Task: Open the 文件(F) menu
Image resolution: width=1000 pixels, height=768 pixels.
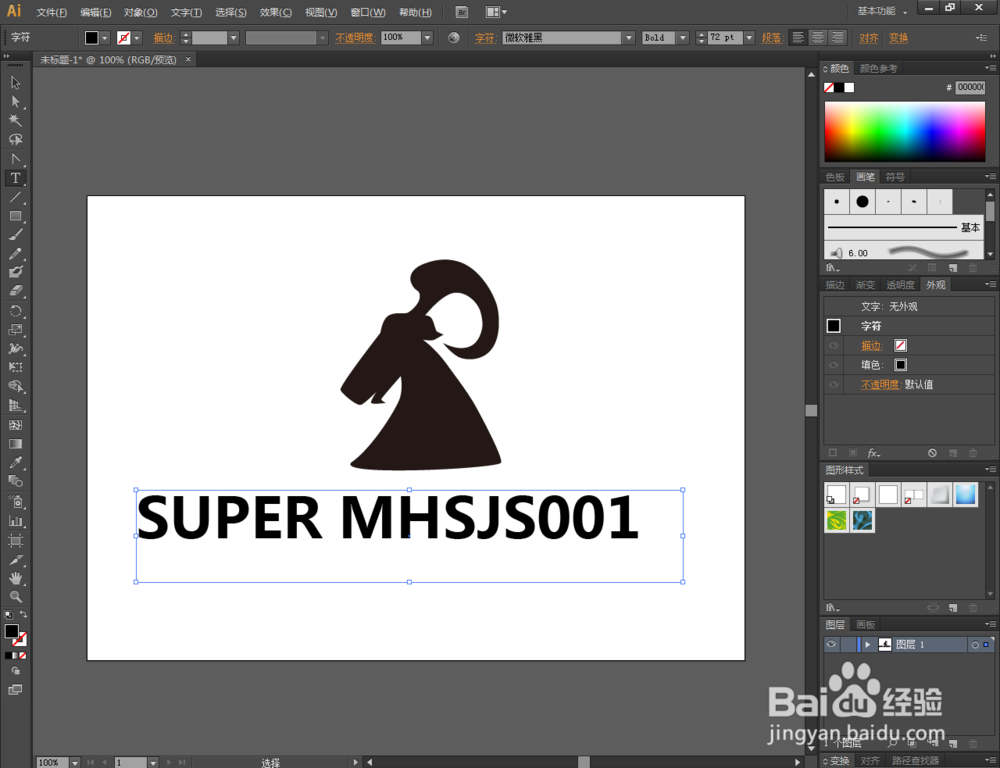Action: click(x=52, y=12)
